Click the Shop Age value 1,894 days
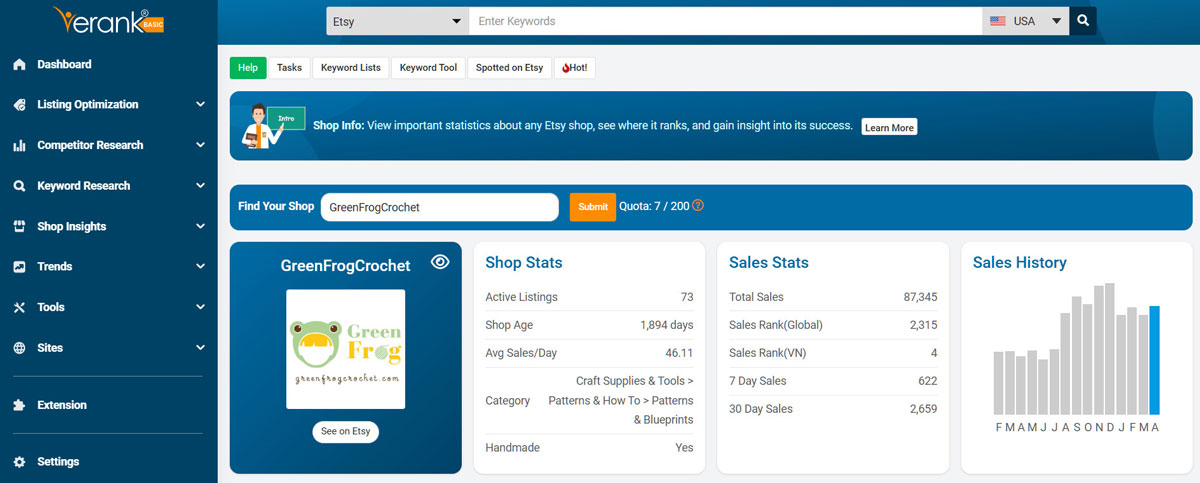1200x483 pixels. click(667, 325)
